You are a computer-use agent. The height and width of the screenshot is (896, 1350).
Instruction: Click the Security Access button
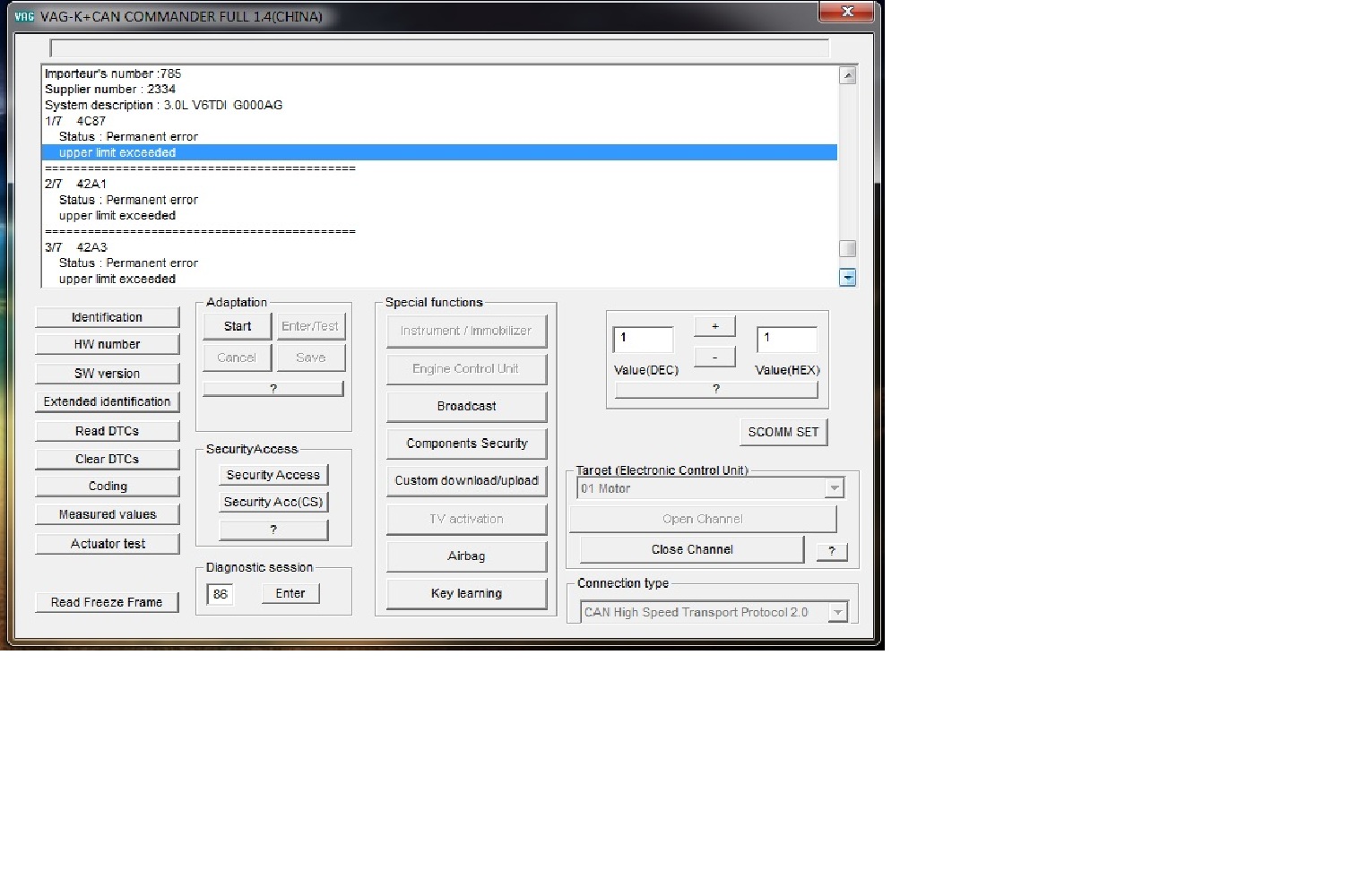coord(273,475)
